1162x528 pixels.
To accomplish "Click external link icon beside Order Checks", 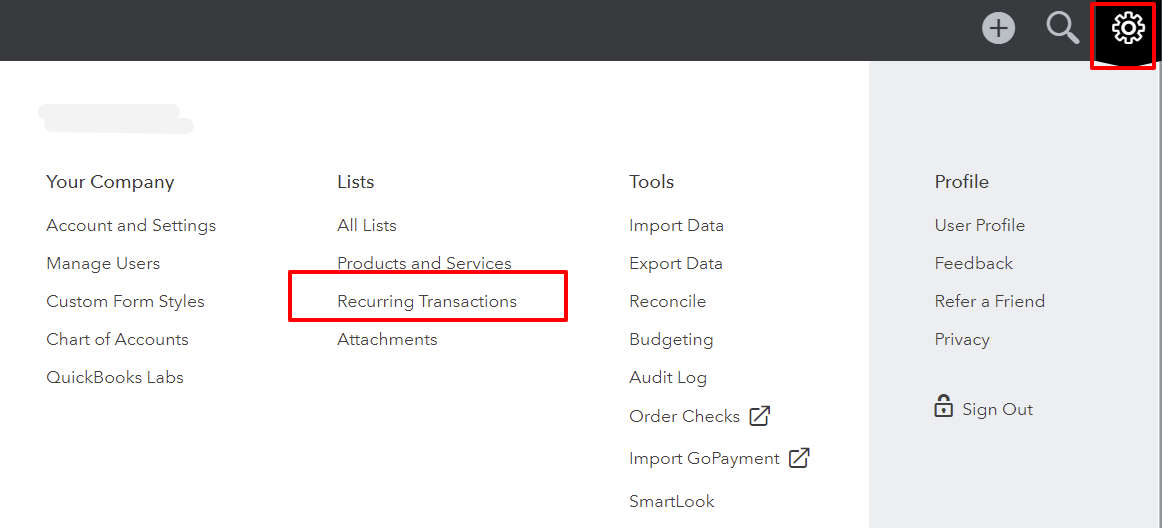I will click(x=760, y=416).
